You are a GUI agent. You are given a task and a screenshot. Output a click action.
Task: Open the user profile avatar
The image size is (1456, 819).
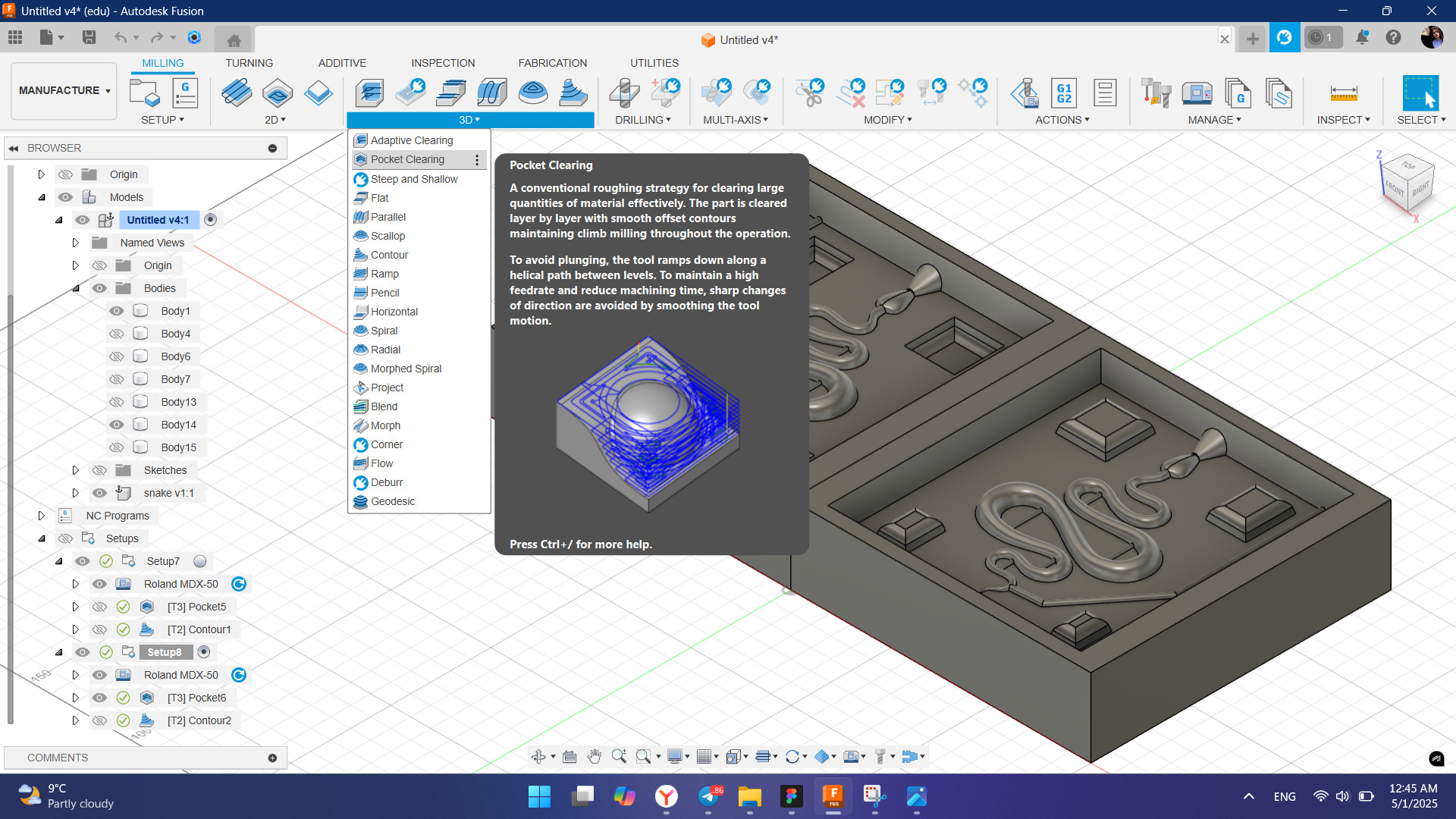click(1432, 37)
